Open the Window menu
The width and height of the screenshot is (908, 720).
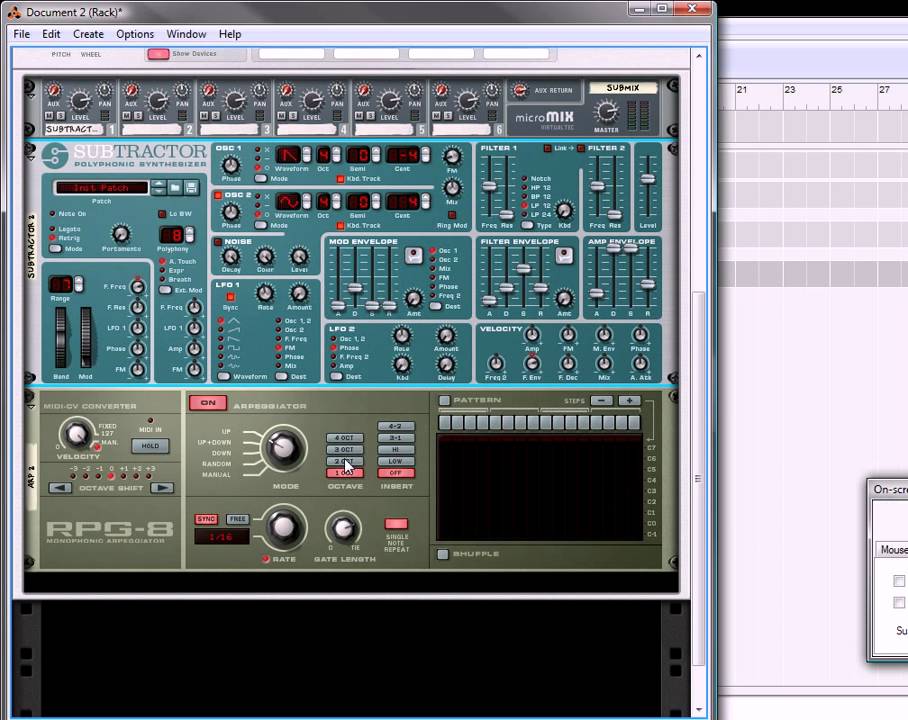(186, 34)
